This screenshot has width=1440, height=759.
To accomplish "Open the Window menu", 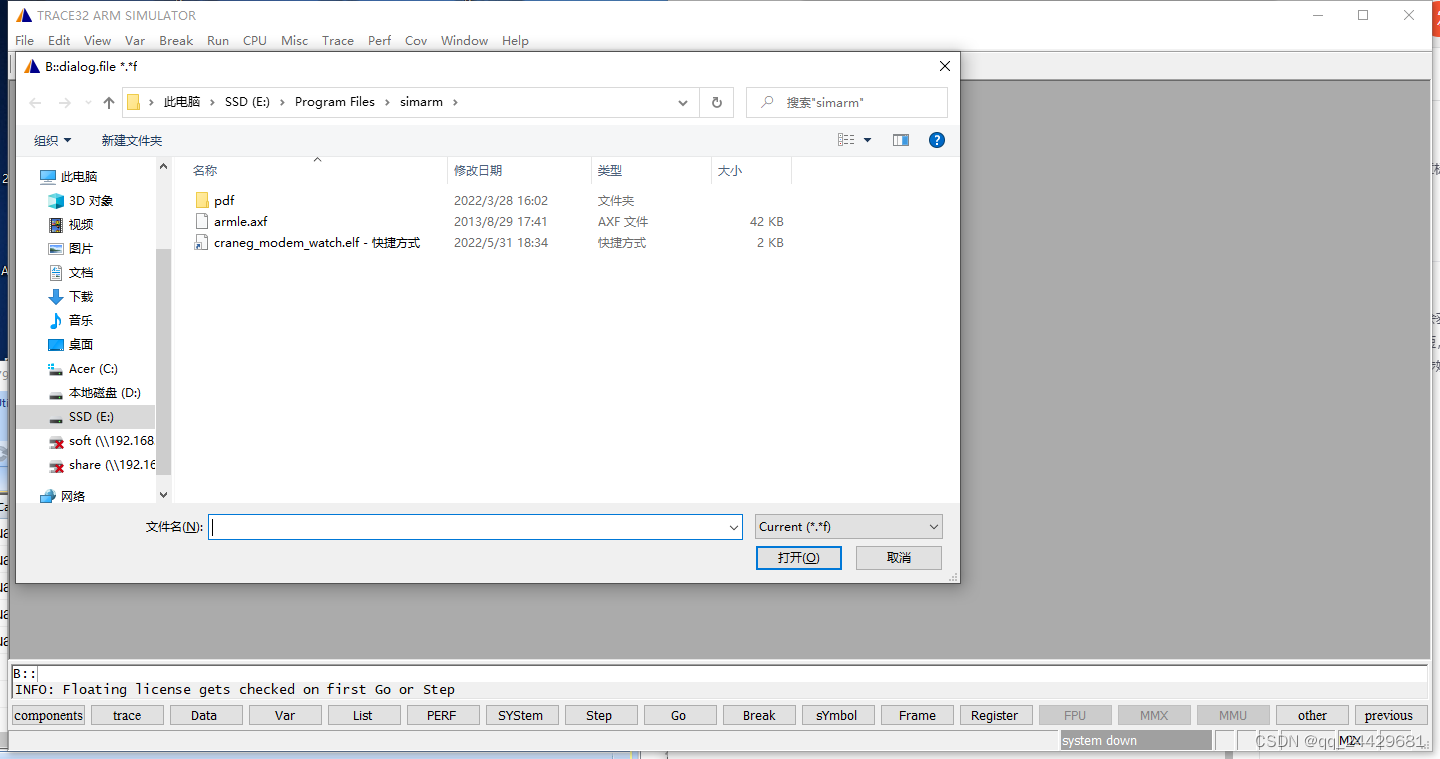I will coord(465,41).
